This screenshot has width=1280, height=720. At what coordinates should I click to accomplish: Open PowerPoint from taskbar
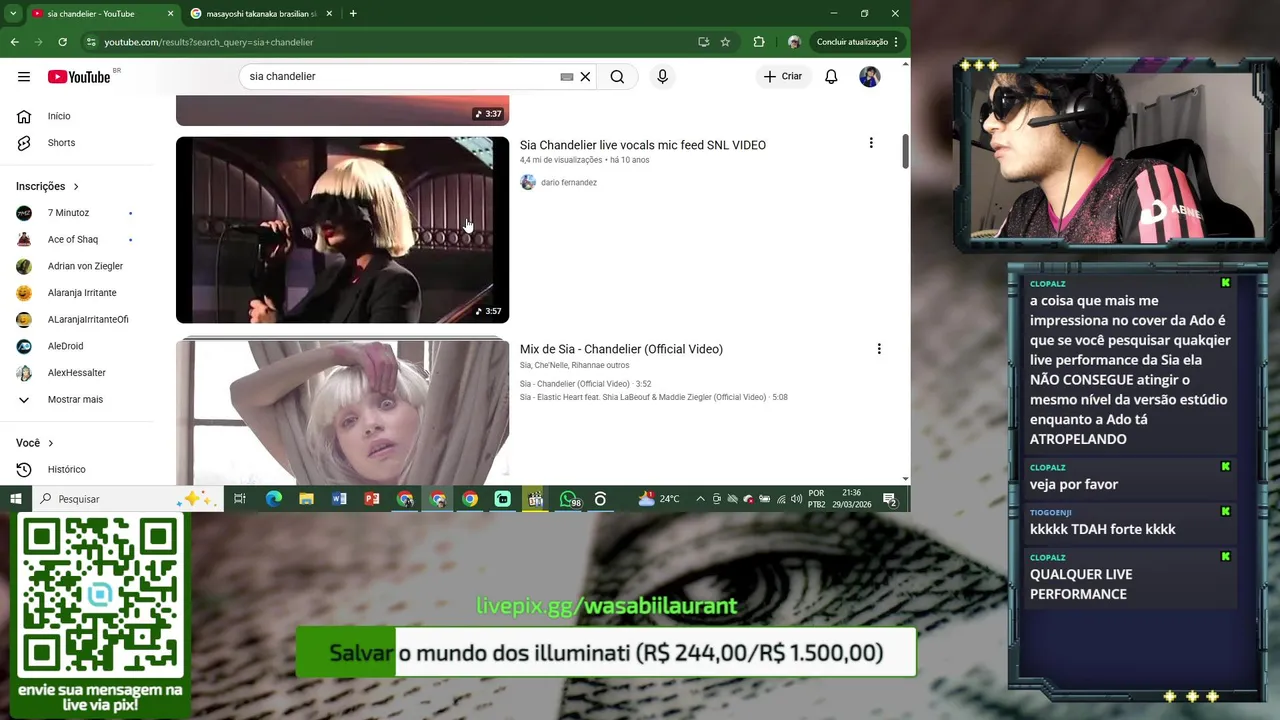[372, 499]
